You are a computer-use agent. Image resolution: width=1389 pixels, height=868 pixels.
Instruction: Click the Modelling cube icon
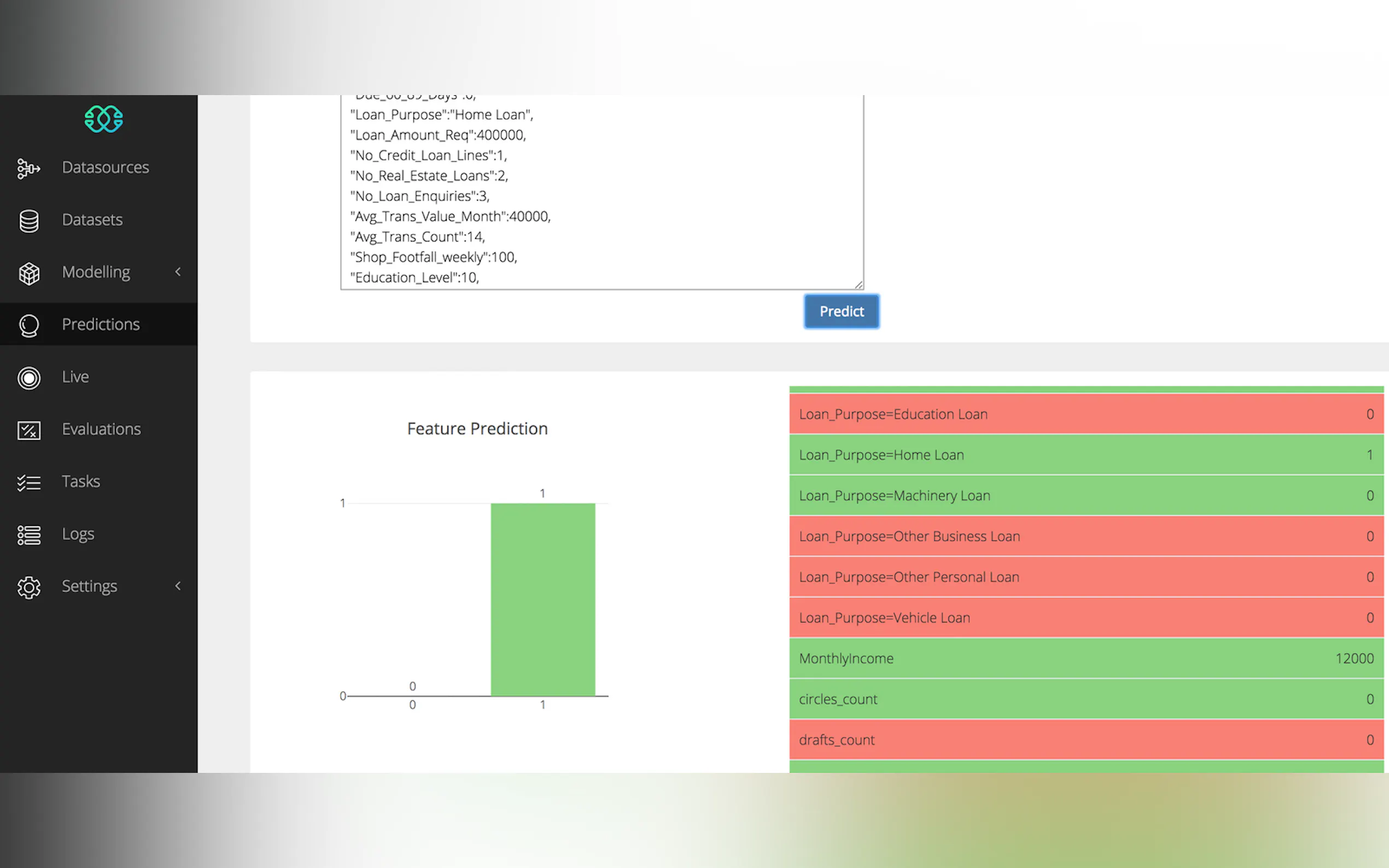[x=29, y=273]
